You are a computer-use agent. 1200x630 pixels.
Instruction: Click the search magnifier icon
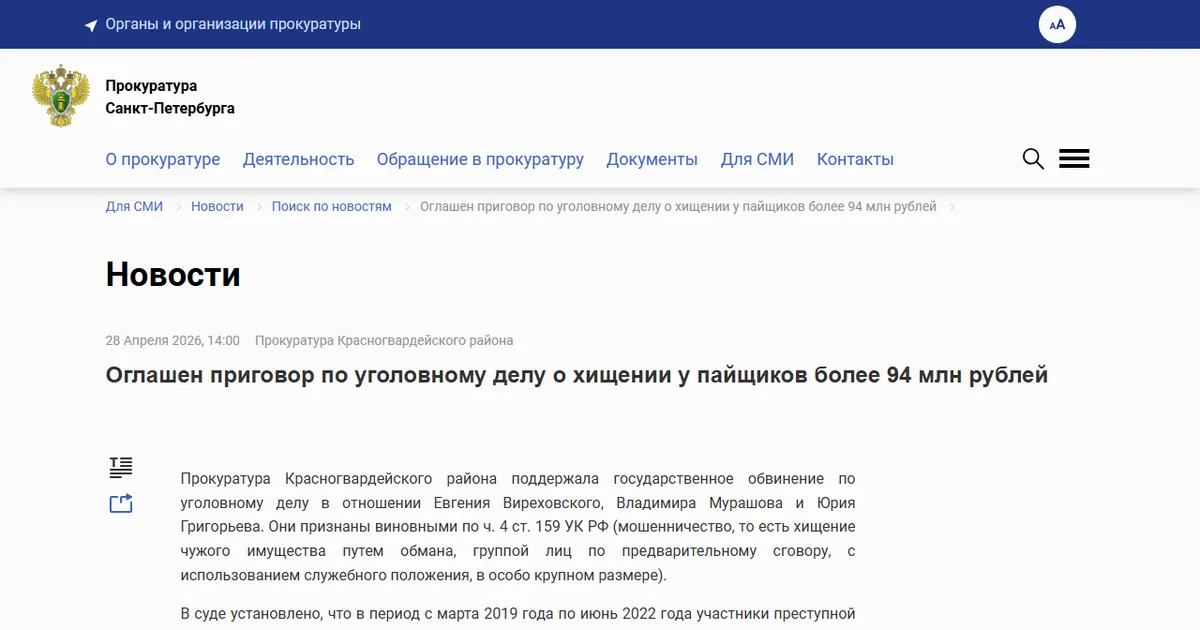pos(1033,159)
